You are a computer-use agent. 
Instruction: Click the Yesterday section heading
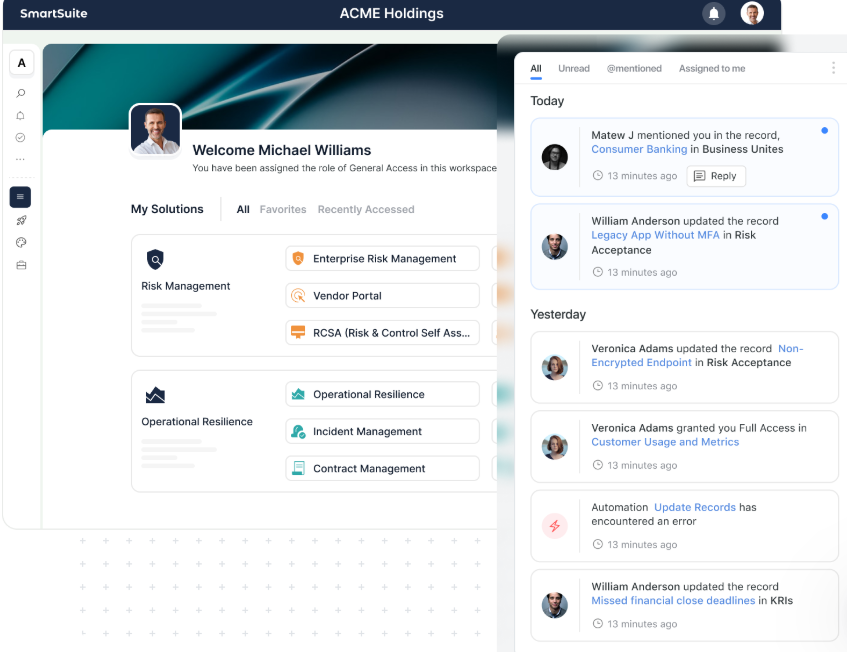click(558, 314)
